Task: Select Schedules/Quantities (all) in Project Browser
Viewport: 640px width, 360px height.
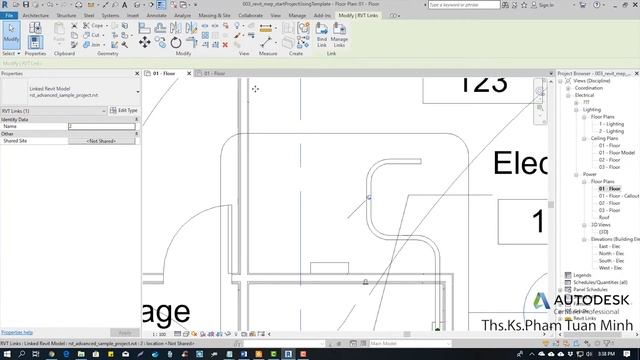Action: tap(600, 282)
